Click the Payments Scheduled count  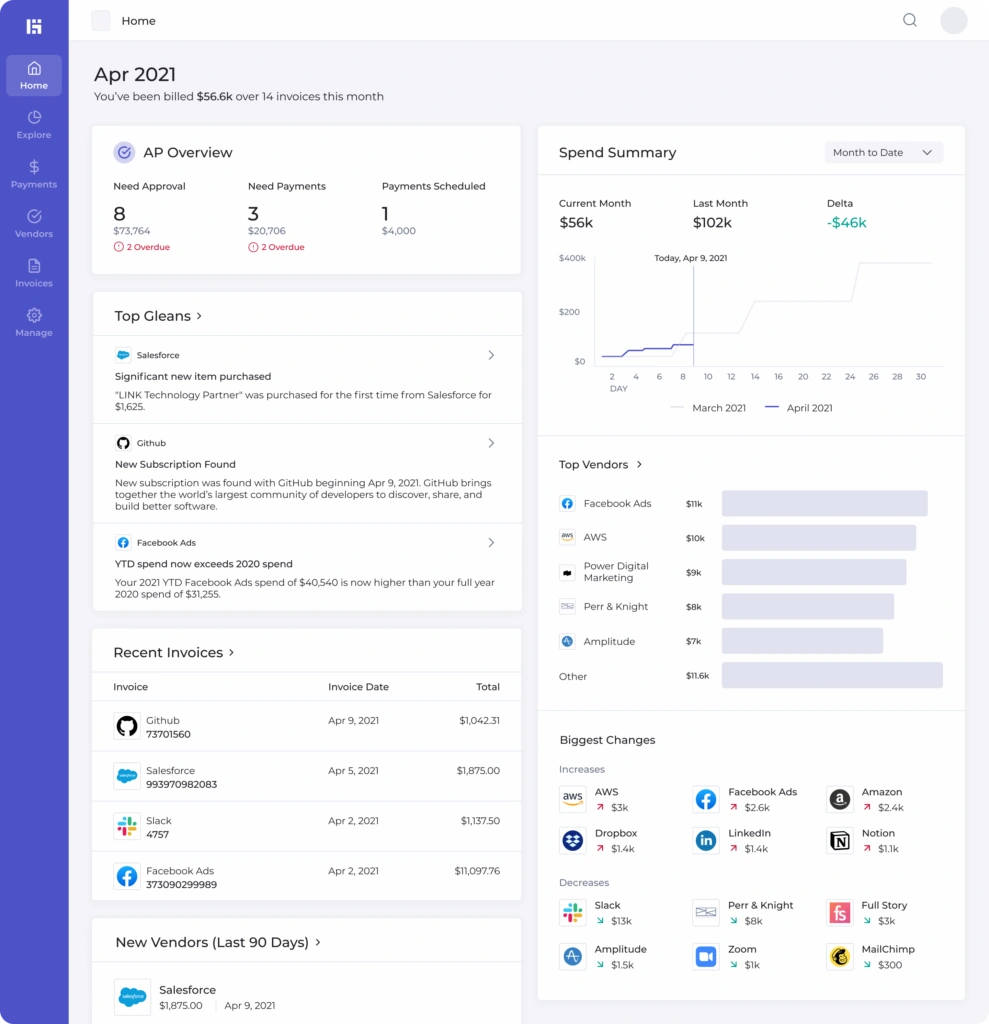pyautogui.click(x=385, y=214)
